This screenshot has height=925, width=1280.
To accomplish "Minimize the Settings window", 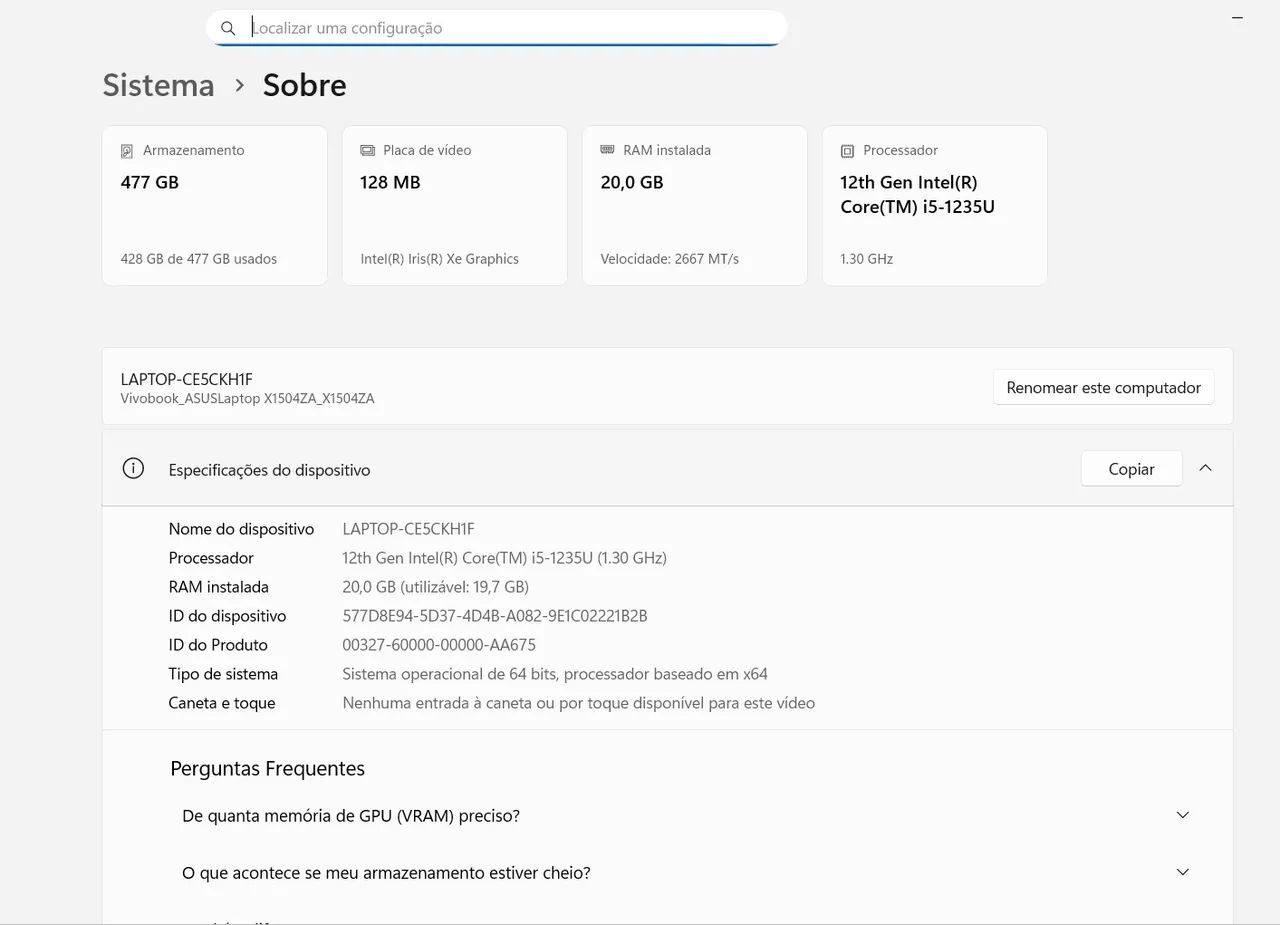I will [1238, 17].
